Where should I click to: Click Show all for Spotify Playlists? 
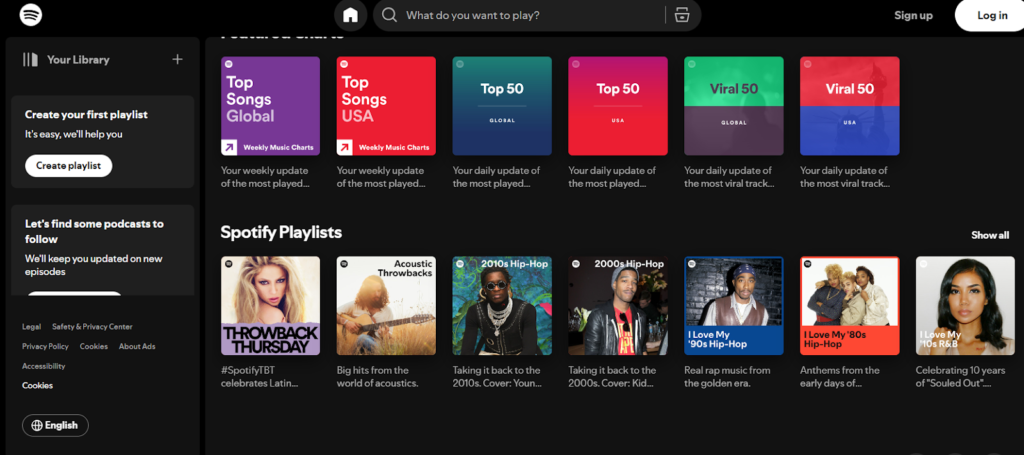pos(990,235)
